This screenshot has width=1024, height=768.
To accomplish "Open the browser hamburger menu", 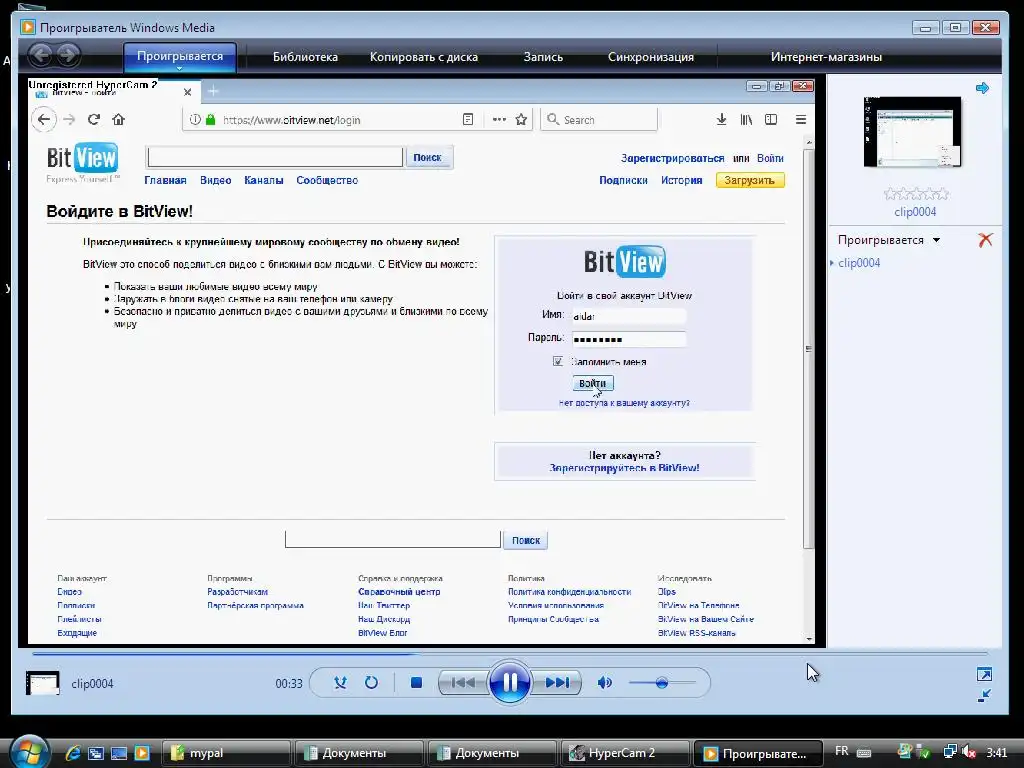I will [801, 120].
